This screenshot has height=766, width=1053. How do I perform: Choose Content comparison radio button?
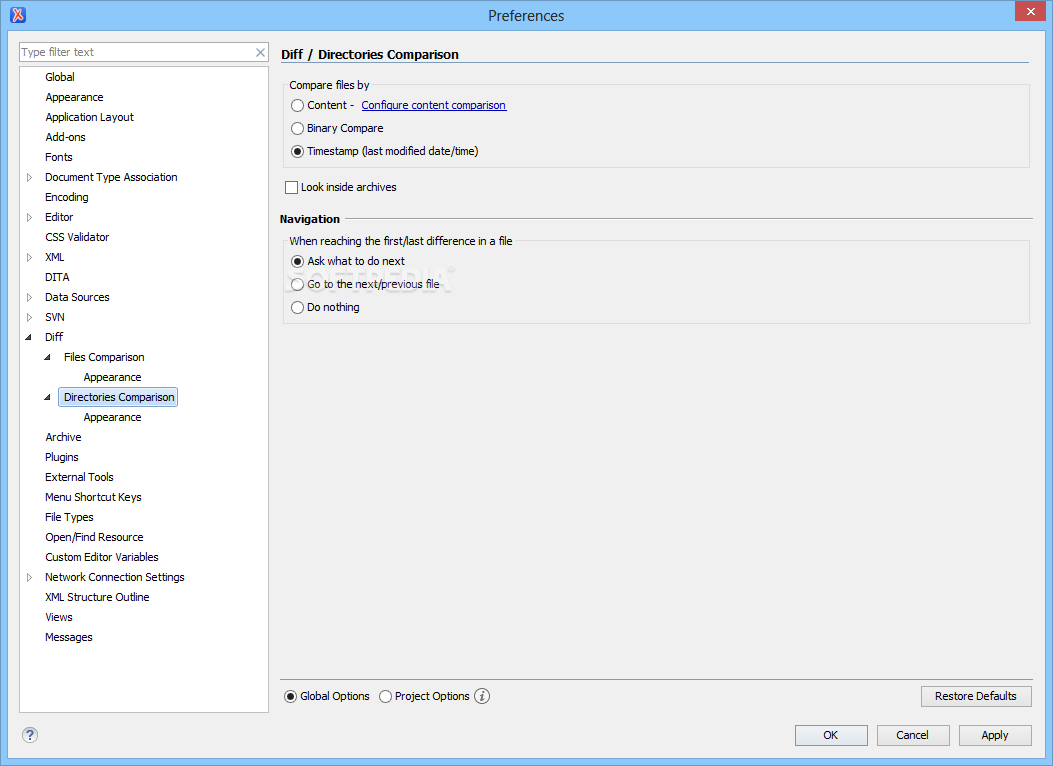pyautogui.click(x=298, y=105)
